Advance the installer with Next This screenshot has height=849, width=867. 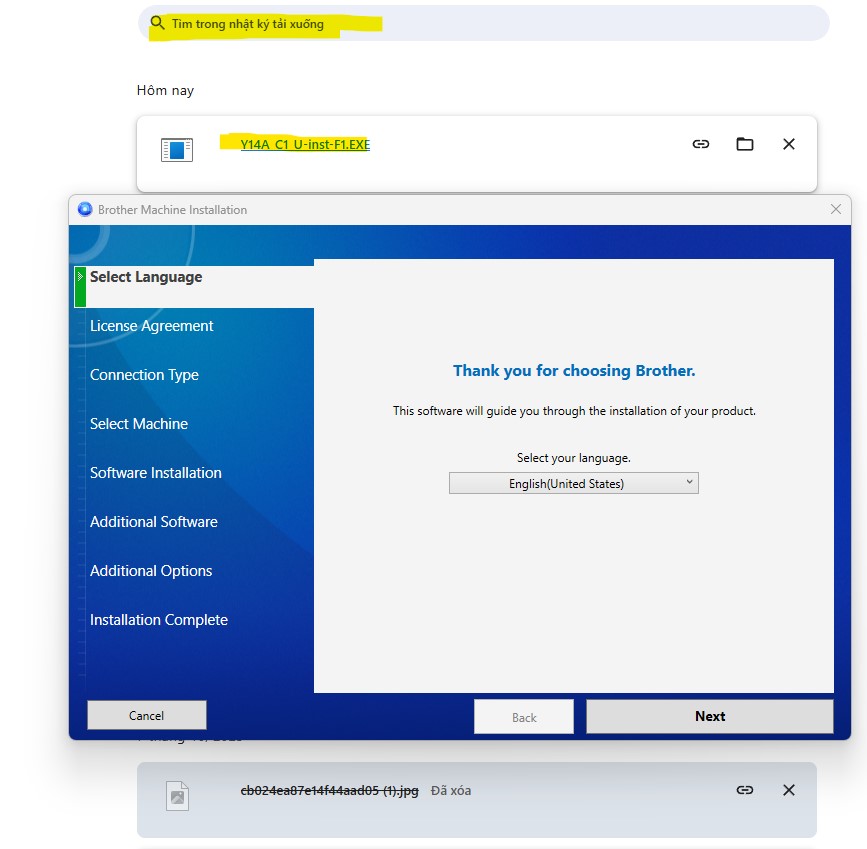point(708,716)
